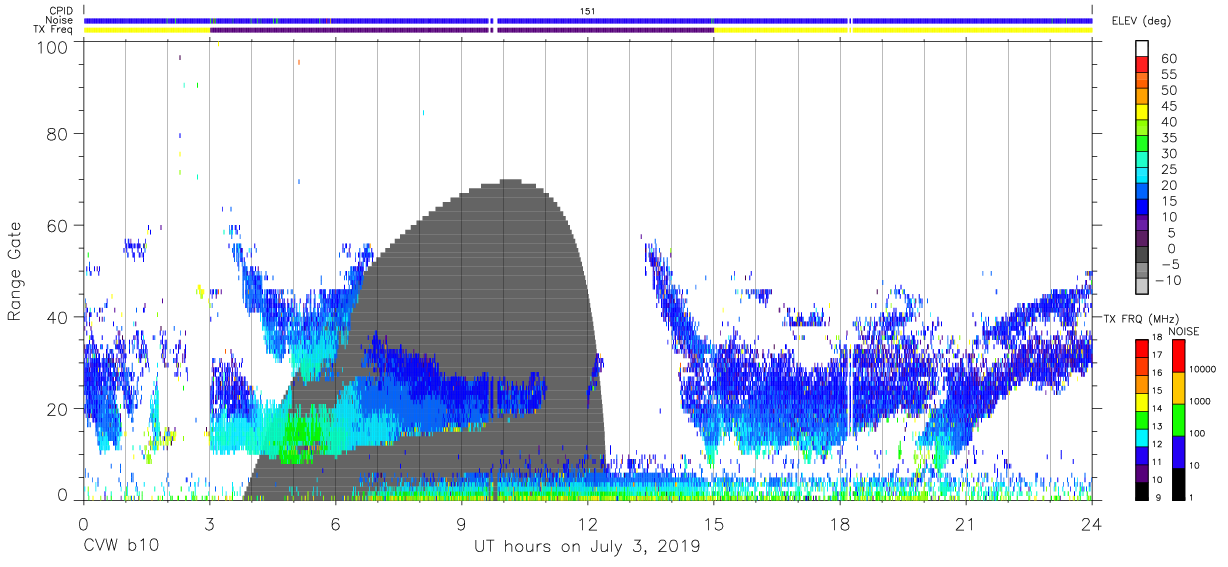Viewport: 1228px width, 567px height.
Task: Click the 21 hour tick on the time axis
Action: point(966,524)
